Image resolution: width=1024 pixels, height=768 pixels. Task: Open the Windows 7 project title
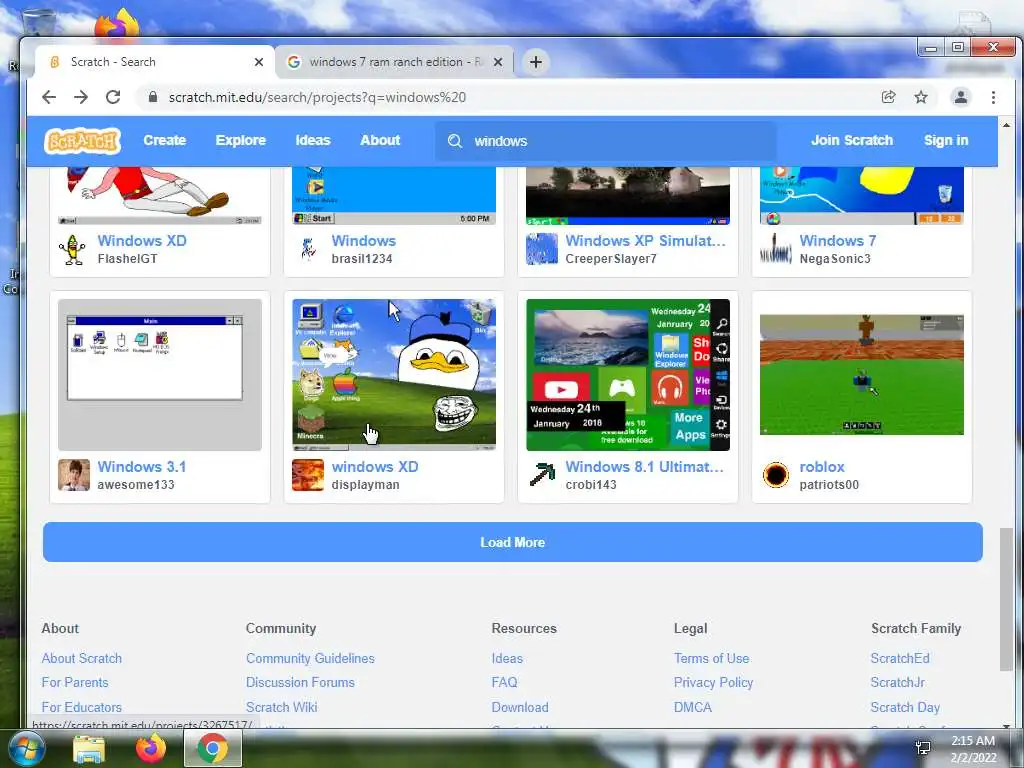pyautogui.click(x=838, y=241)
